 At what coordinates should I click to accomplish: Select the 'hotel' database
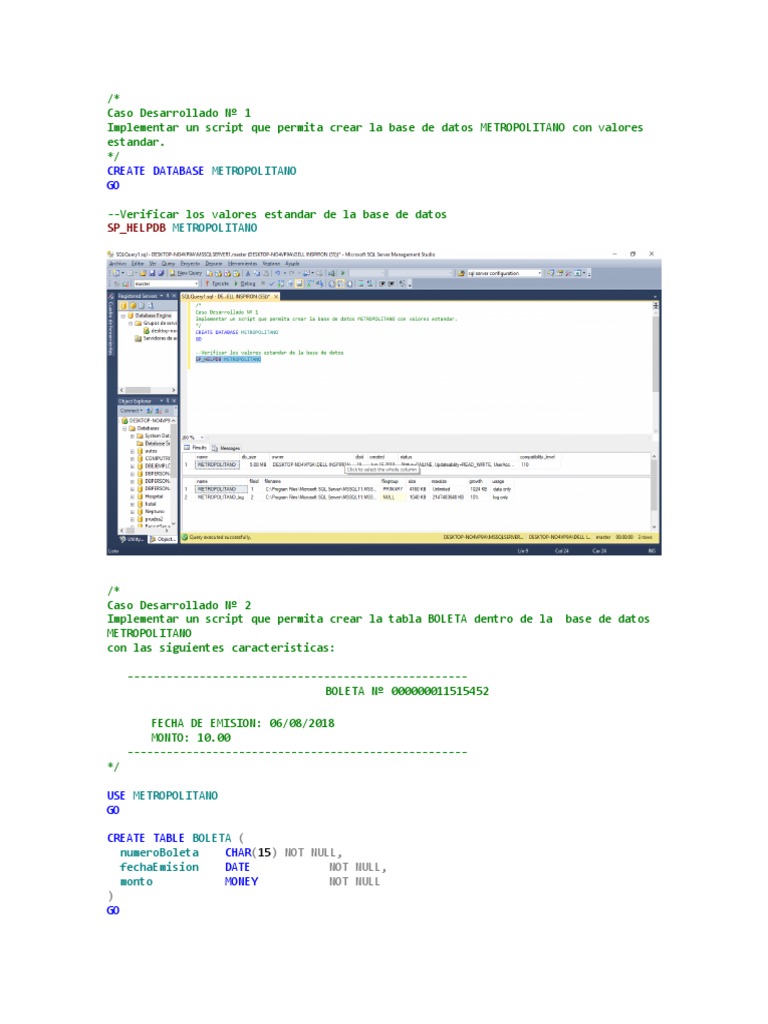click(x=150, y=504)
